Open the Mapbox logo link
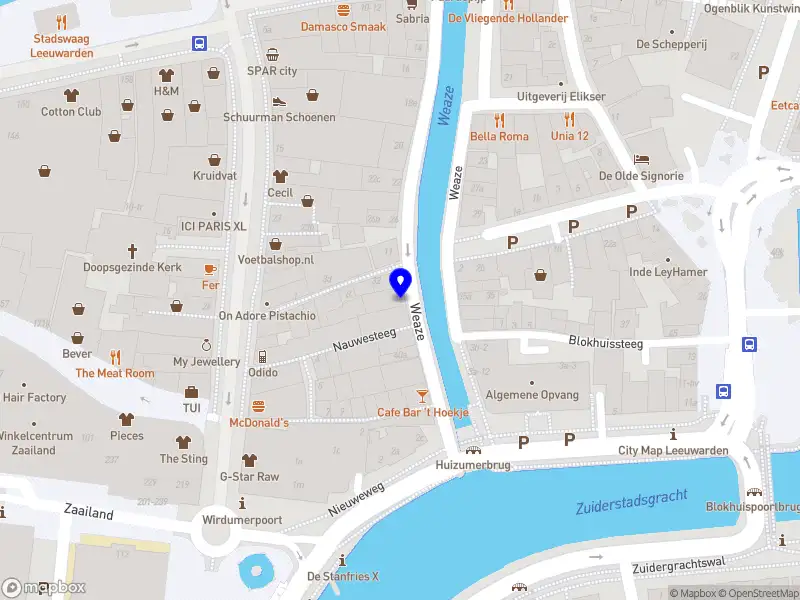 pos(43,588)
